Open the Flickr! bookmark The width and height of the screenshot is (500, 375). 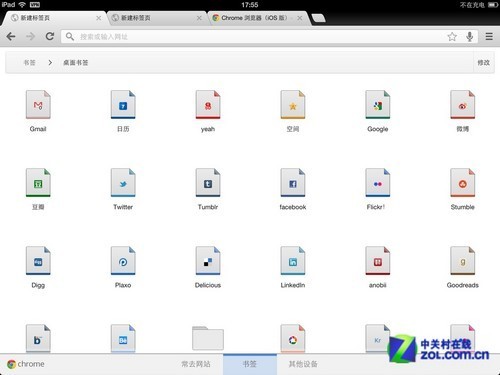pos(378,188)
